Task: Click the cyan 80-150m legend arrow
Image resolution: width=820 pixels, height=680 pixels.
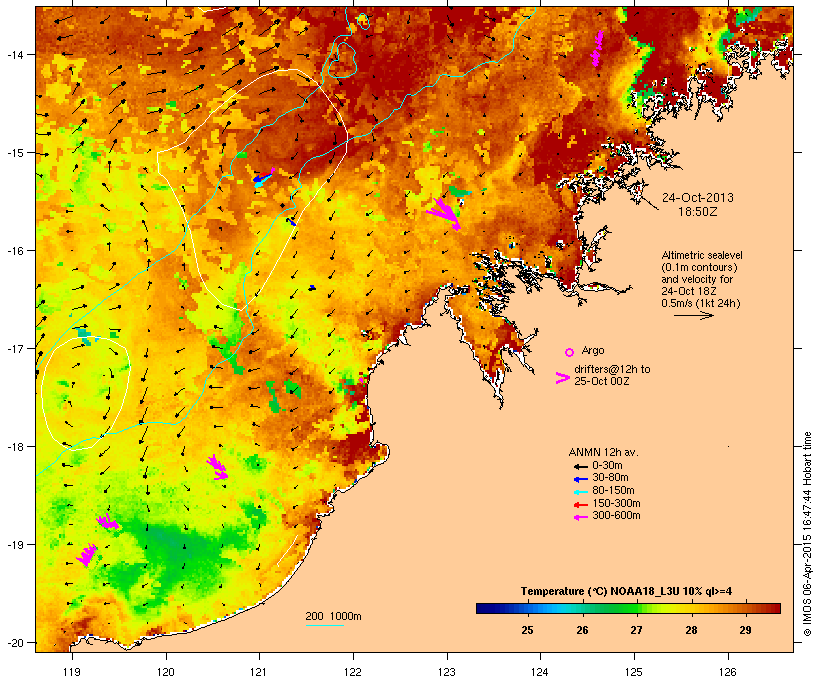Action: click(x=580, y=492)
